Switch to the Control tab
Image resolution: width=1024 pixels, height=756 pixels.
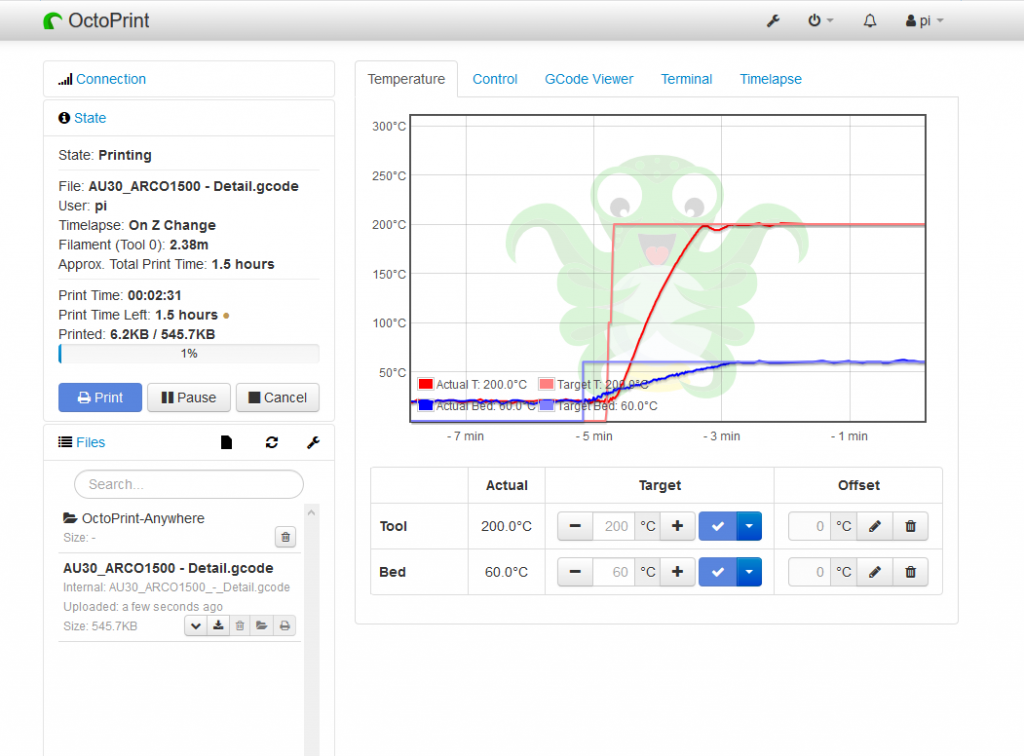pos(495,79)
